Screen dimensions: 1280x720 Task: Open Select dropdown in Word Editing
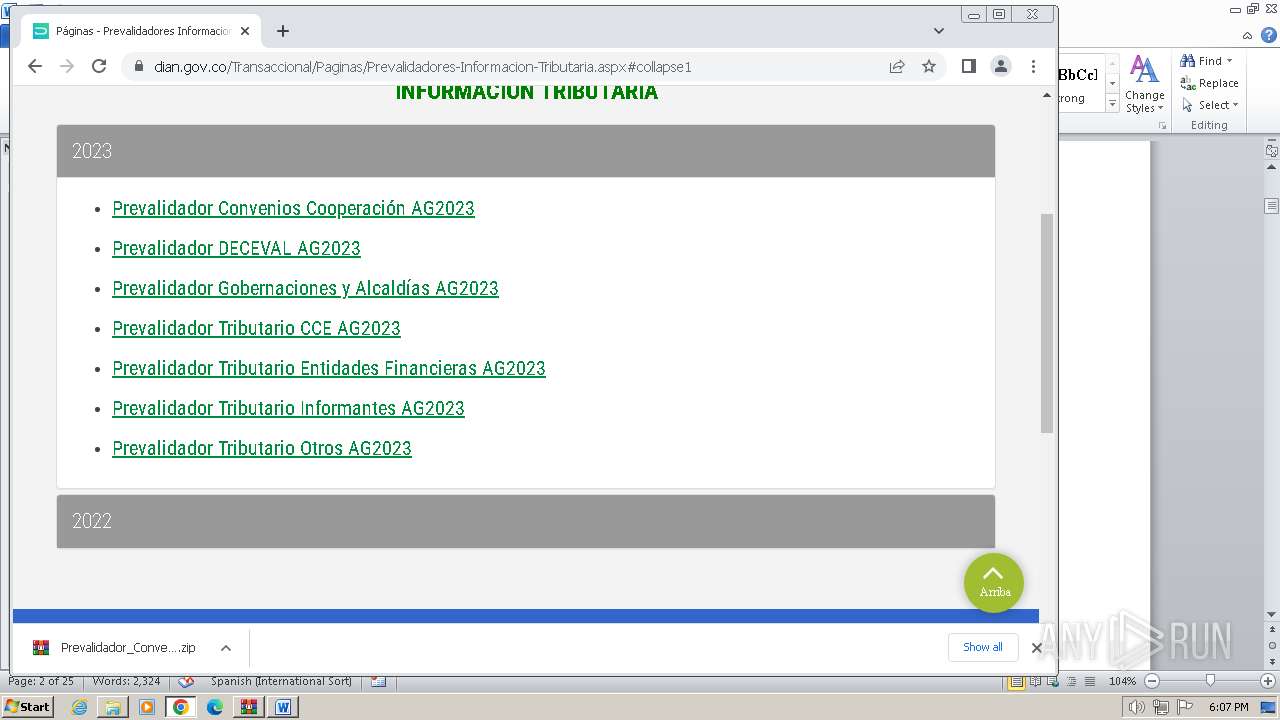click(x=1210, y=105)
